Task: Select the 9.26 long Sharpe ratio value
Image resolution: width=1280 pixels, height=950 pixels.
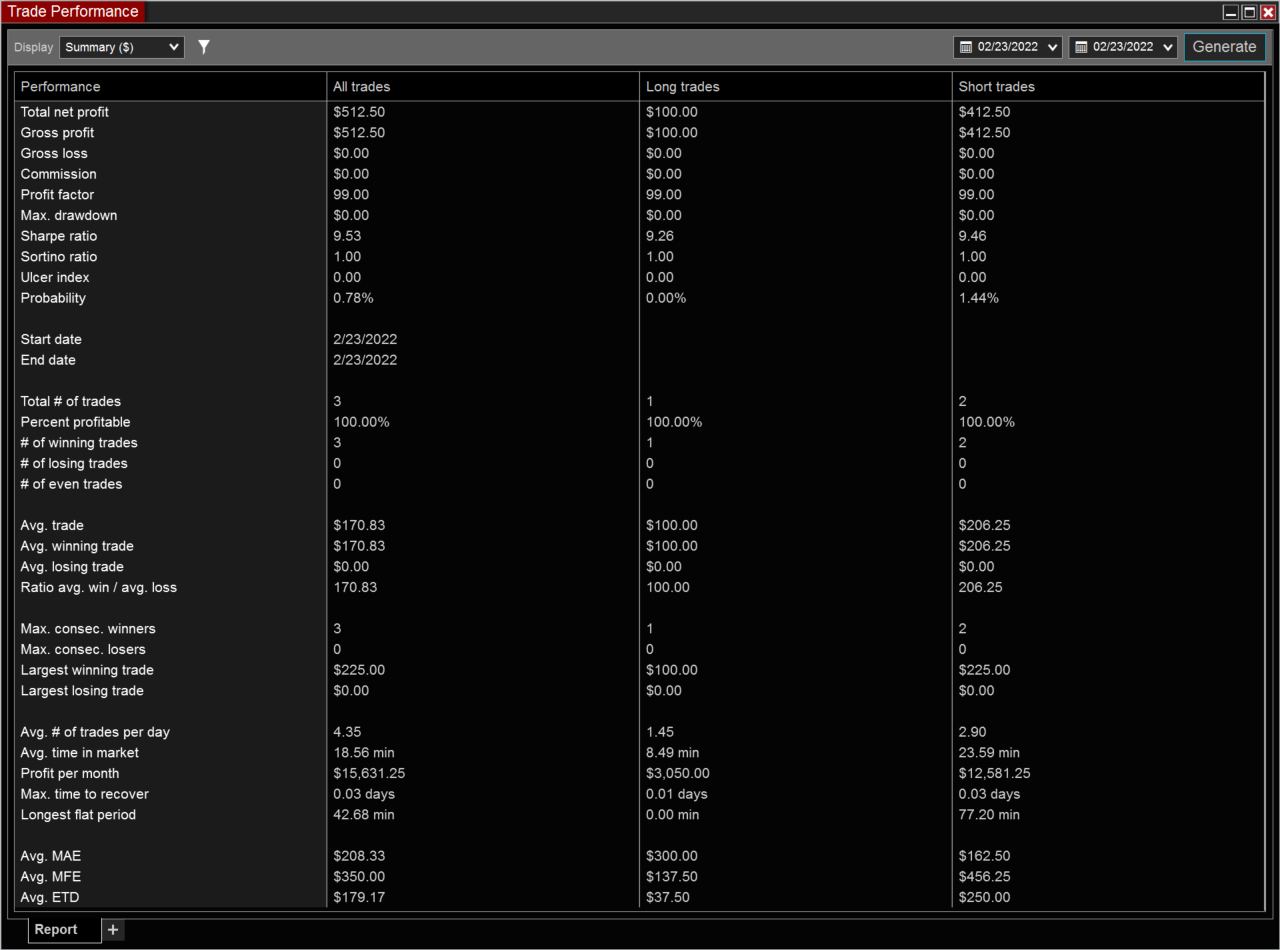Action: coord(660,236)
